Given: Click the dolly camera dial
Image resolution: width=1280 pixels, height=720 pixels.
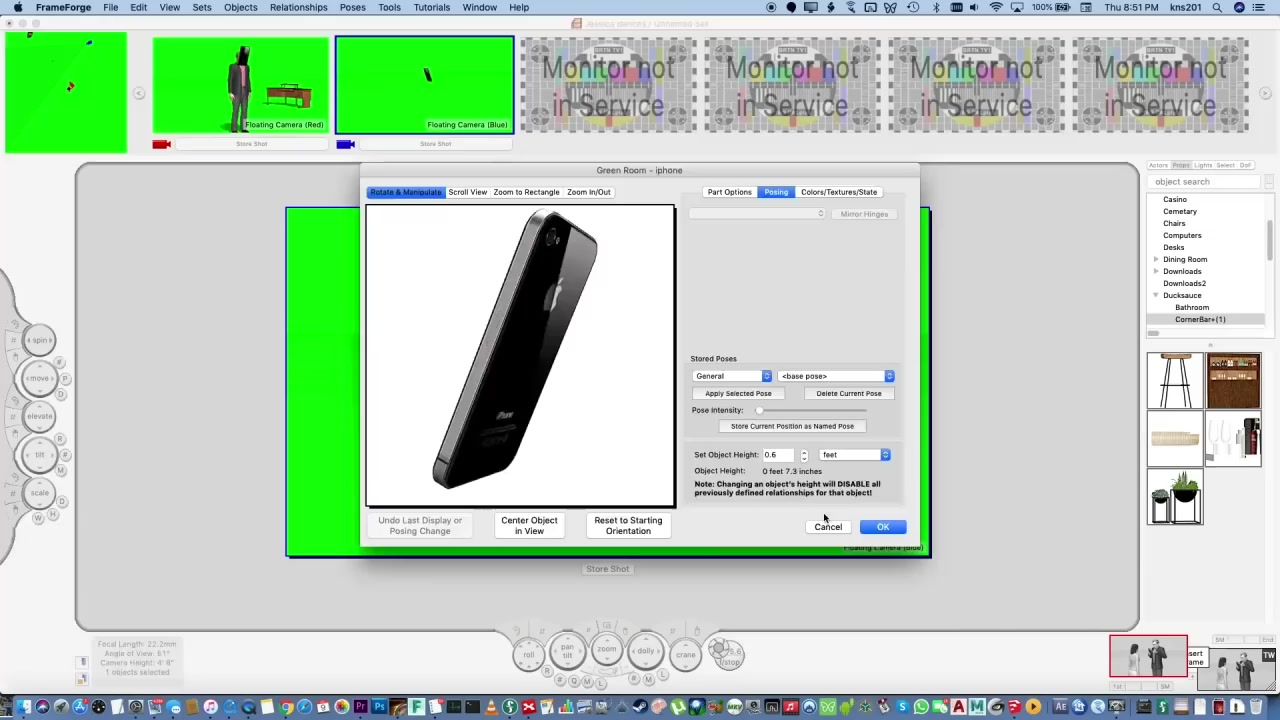Looking at the screenshot, I should tap(646, 652).
